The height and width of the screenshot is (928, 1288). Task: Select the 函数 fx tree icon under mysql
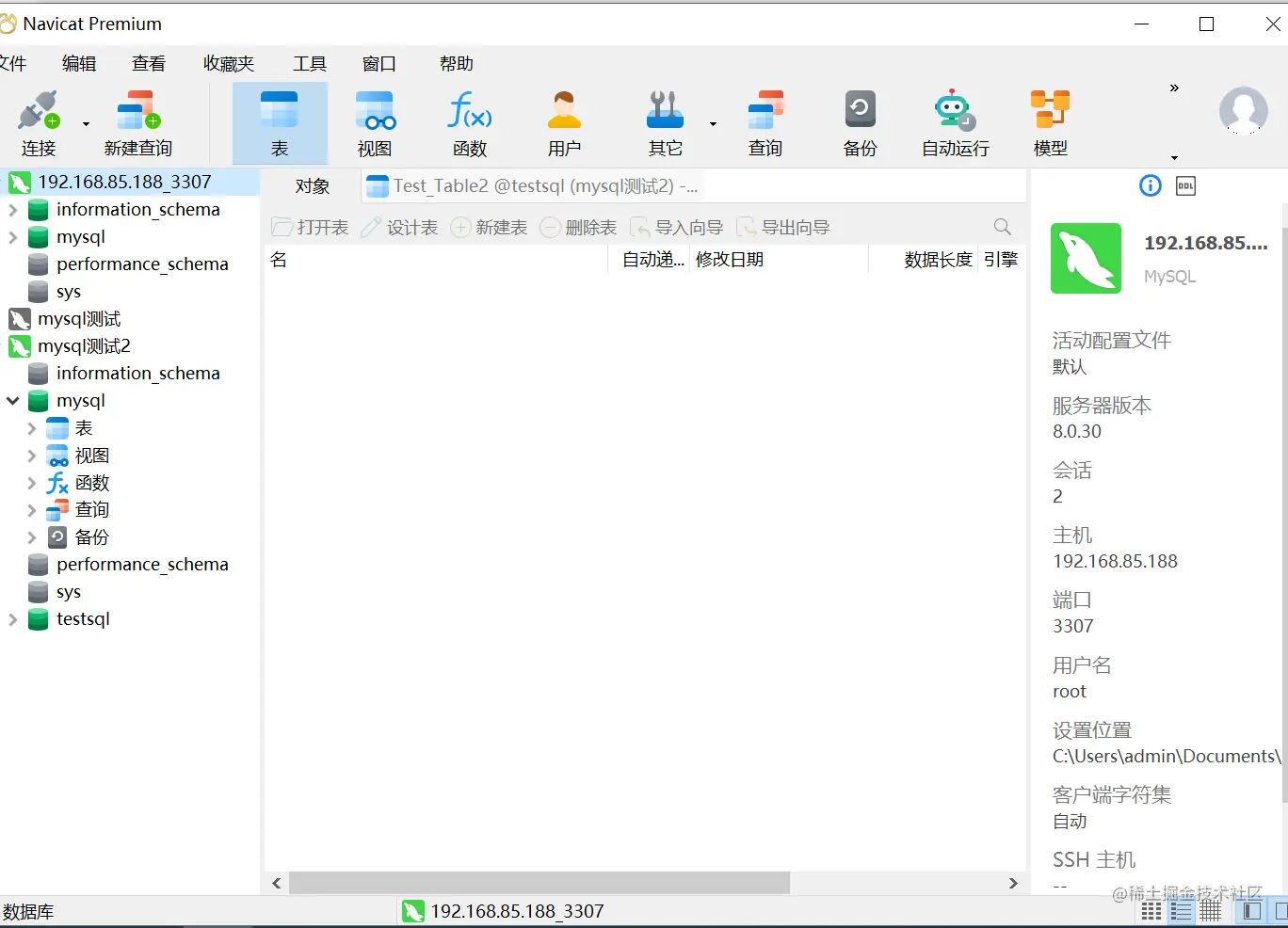(x=57, y=483)
